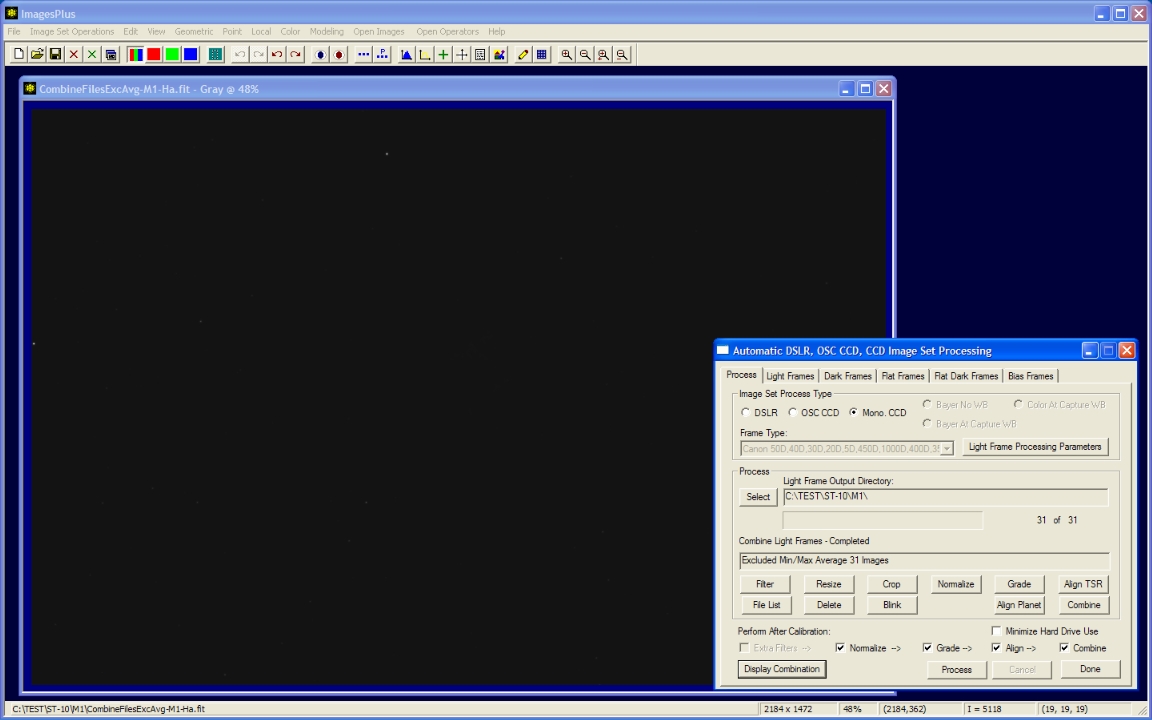This screenshot has width=1152, height=720.
Task: Open the File menu
Action: coord(14,32)
